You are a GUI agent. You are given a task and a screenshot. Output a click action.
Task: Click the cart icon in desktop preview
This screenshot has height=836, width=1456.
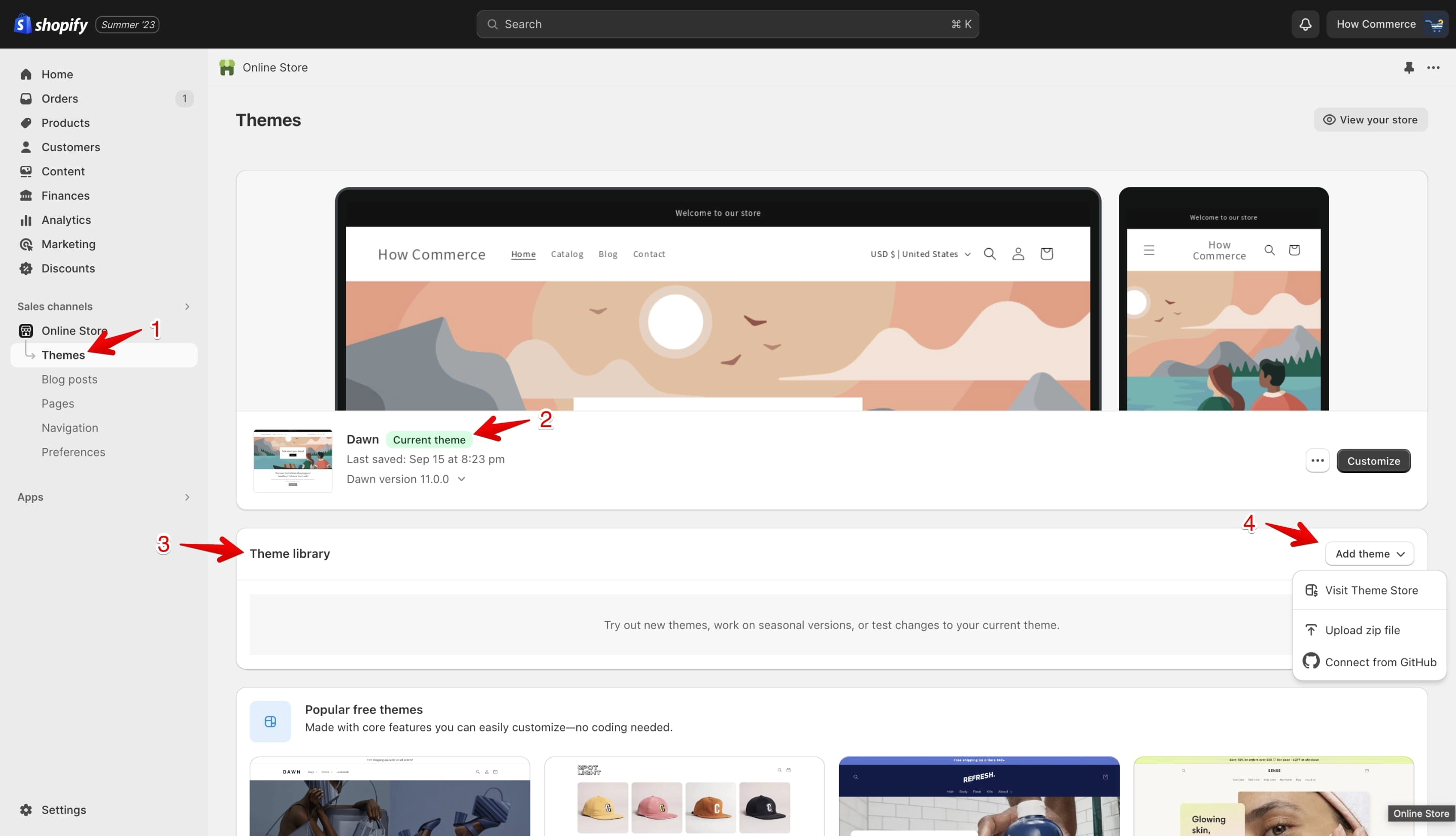(1046, 253)
